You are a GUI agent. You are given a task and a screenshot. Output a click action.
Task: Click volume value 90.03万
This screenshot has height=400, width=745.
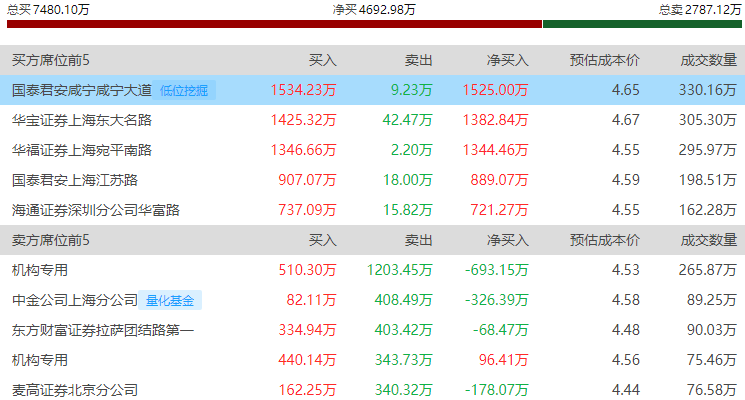click(712, 330)
